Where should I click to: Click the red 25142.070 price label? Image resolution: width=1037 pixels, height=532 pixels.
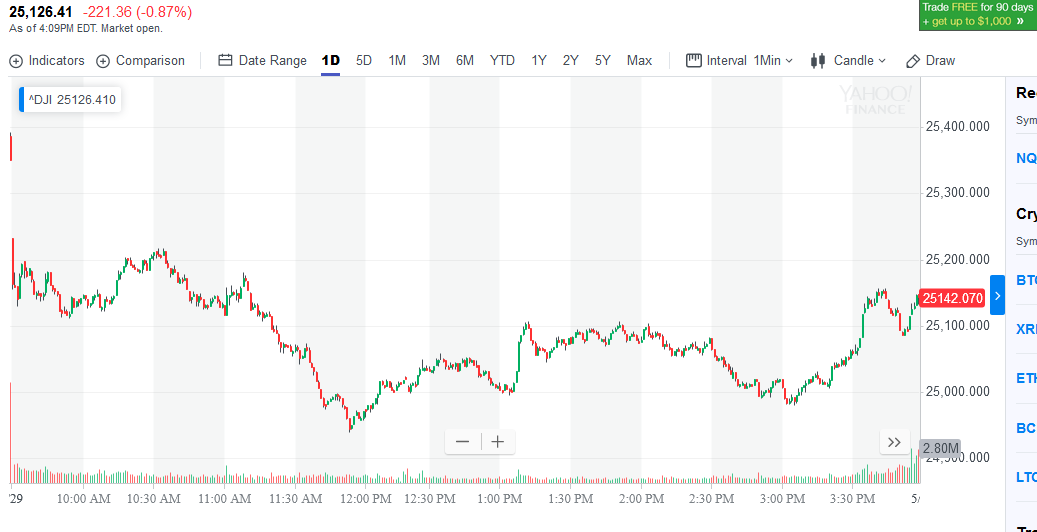(952, 298)
